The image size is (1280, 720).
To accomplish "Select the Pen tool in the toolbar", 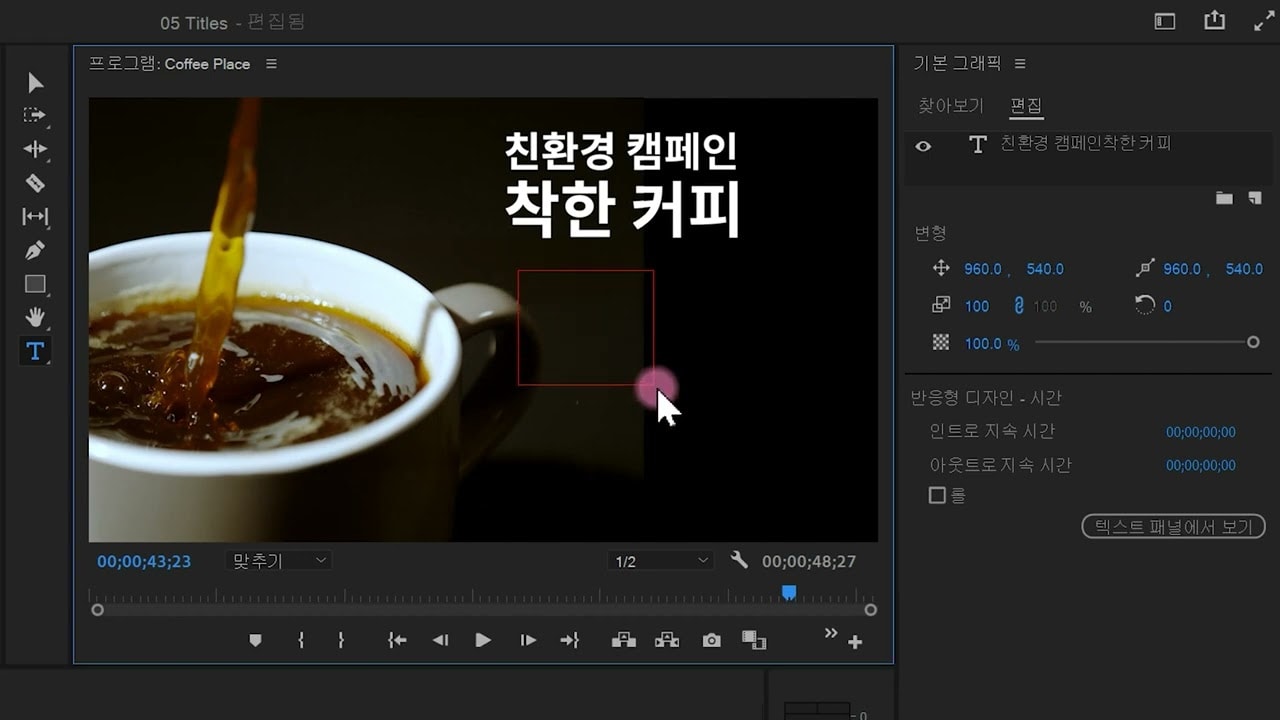I will pyautogui.click(x=34, y=250).
